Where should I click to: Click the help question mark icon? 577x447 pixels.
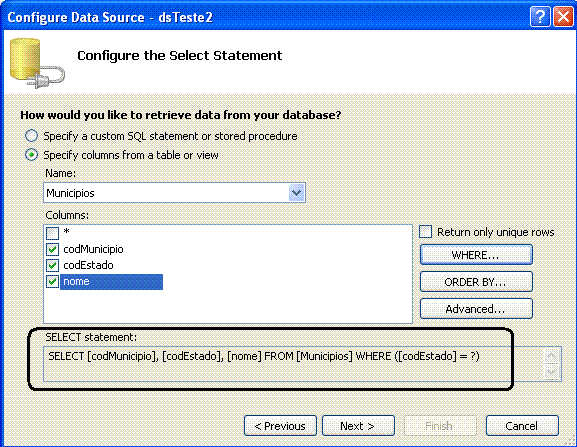(540, 17)
